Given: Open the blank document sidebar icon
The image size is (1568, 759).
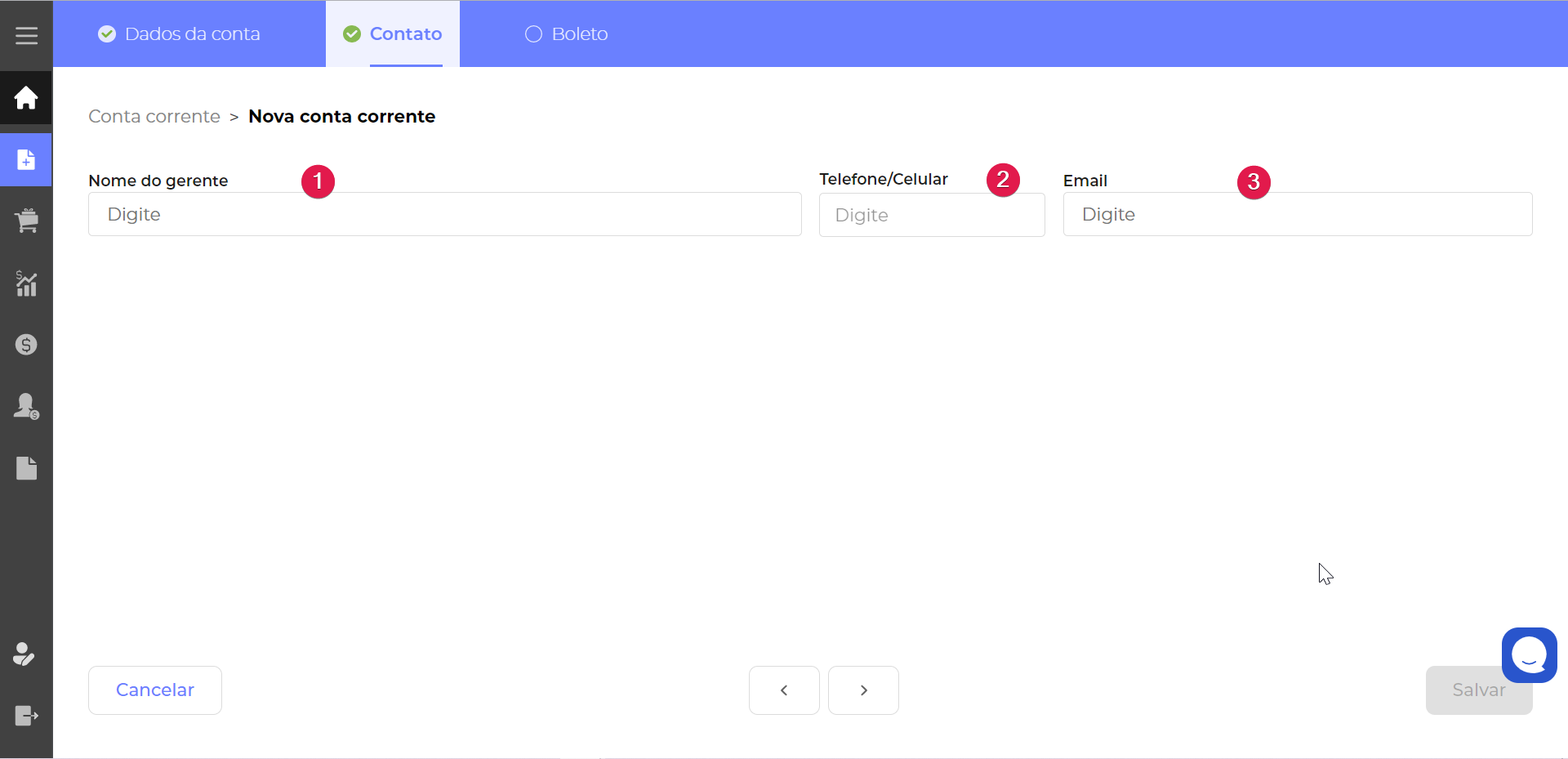Looking at the screenshot, I should 26,468.
